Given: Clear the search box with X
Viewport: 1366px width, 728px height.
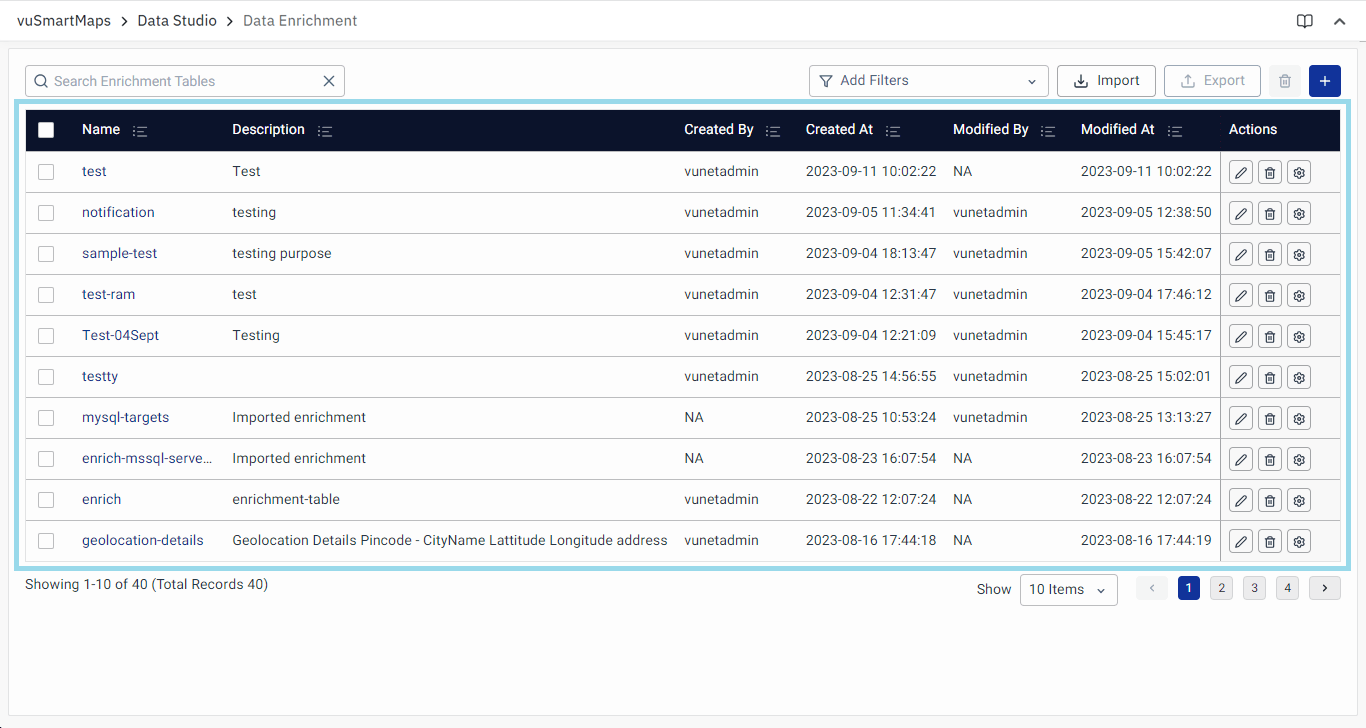Looking at the screenshot, I should (x=328, y=81).
